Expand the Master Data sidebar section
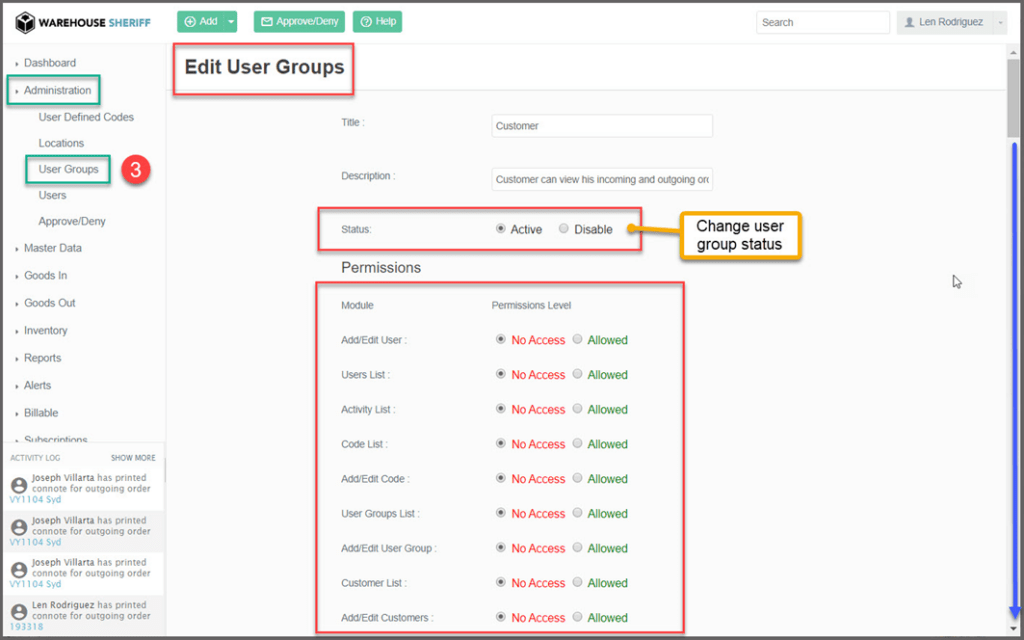Screen dimensions: 1024x640 click(52, 248)
